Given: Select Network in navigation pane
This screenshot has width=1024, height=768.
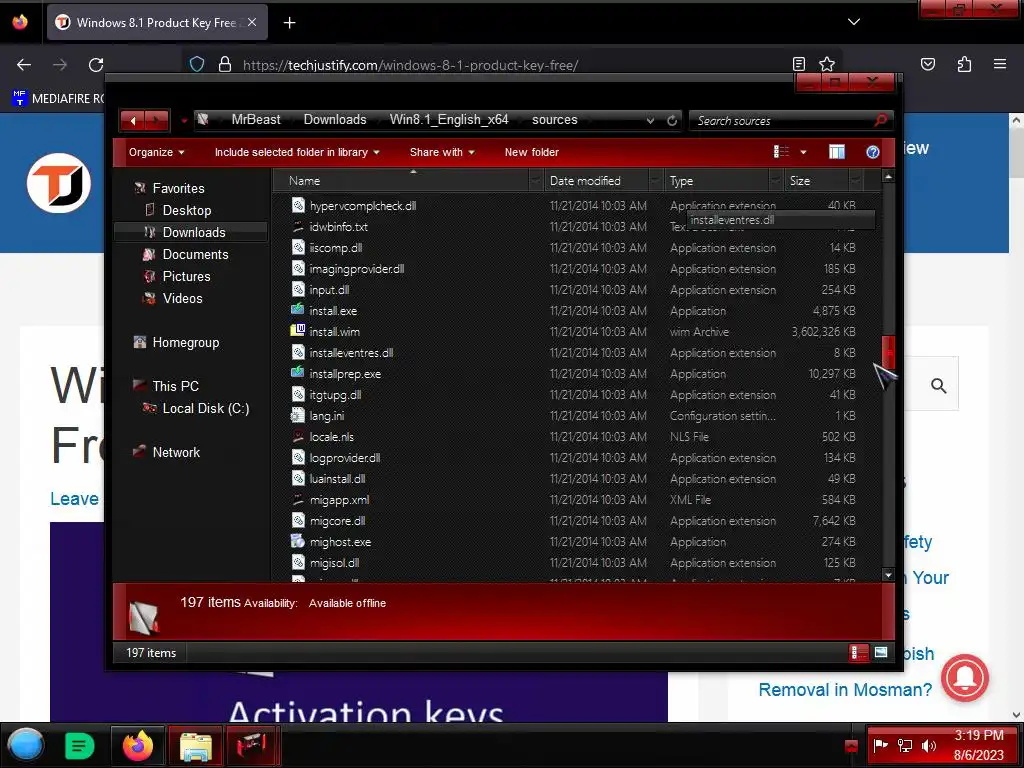Looking at the screenshot, I should tap(176, 452).
